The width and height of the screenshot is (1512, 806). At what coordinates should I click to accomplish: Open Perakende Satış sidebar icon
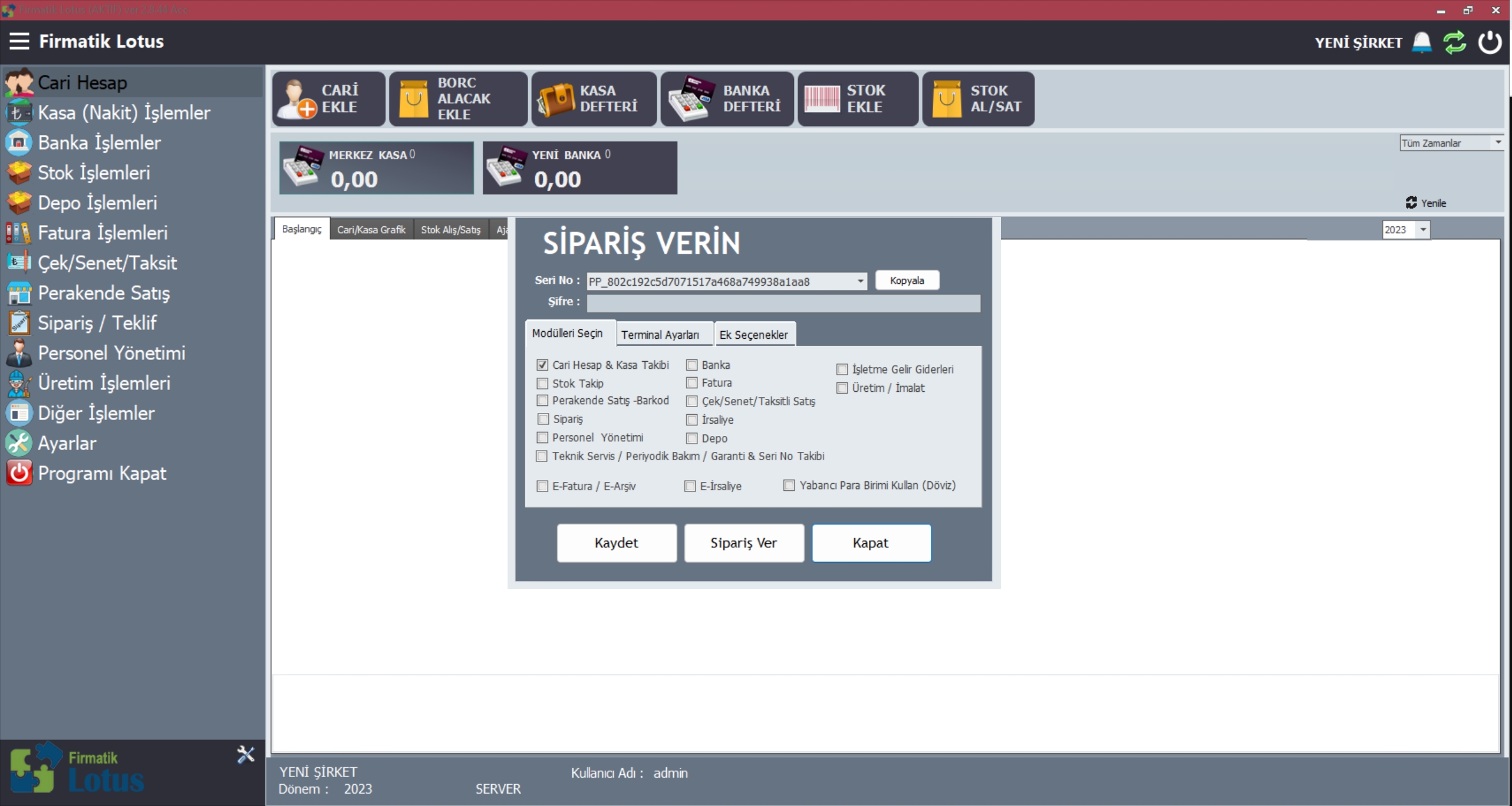click(x=19, y=293)
